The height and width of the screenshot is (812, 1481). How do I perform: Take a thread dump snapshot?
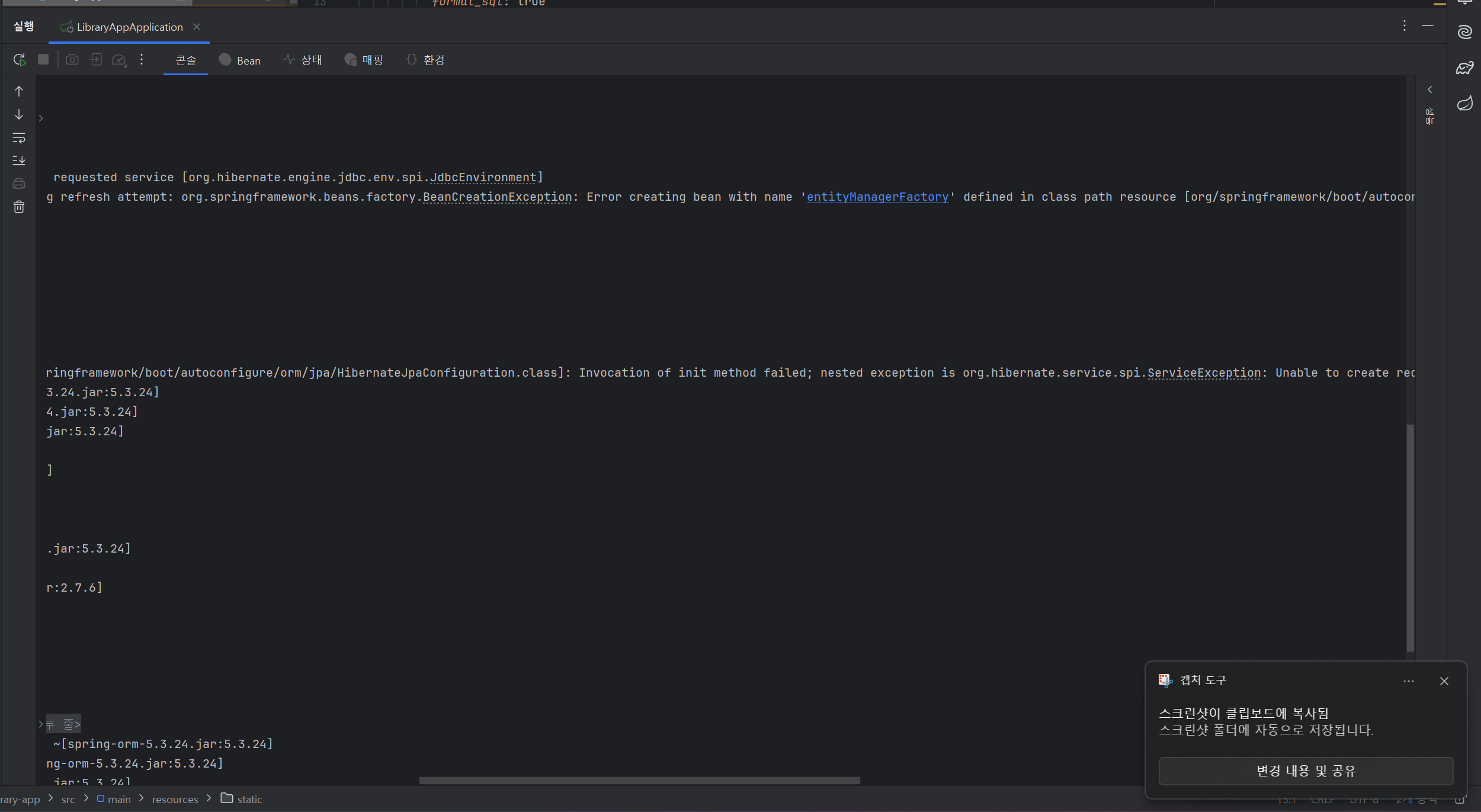click(72, 60)
